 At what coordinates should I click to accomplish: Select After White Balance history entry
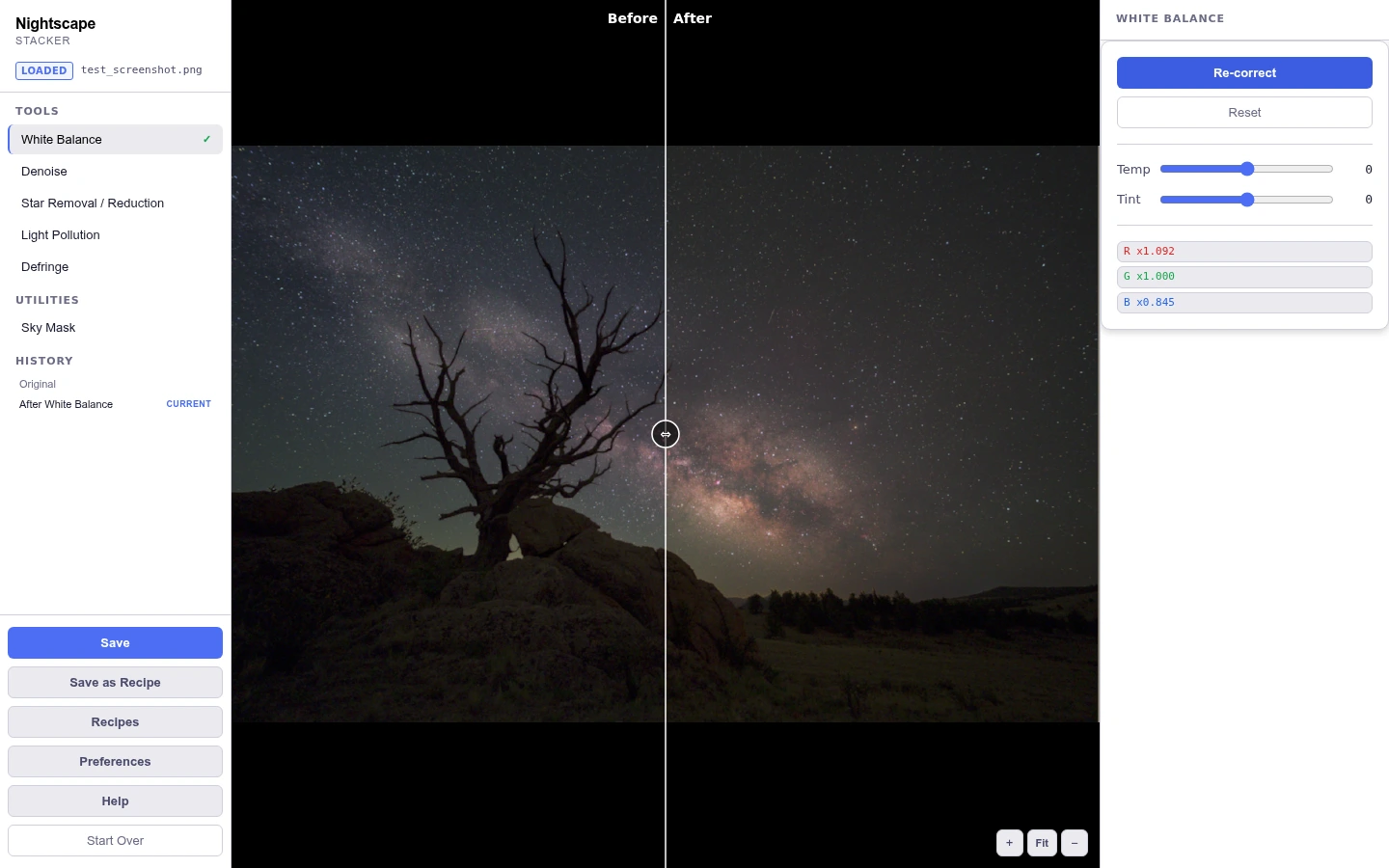click(x=115, y=404)
